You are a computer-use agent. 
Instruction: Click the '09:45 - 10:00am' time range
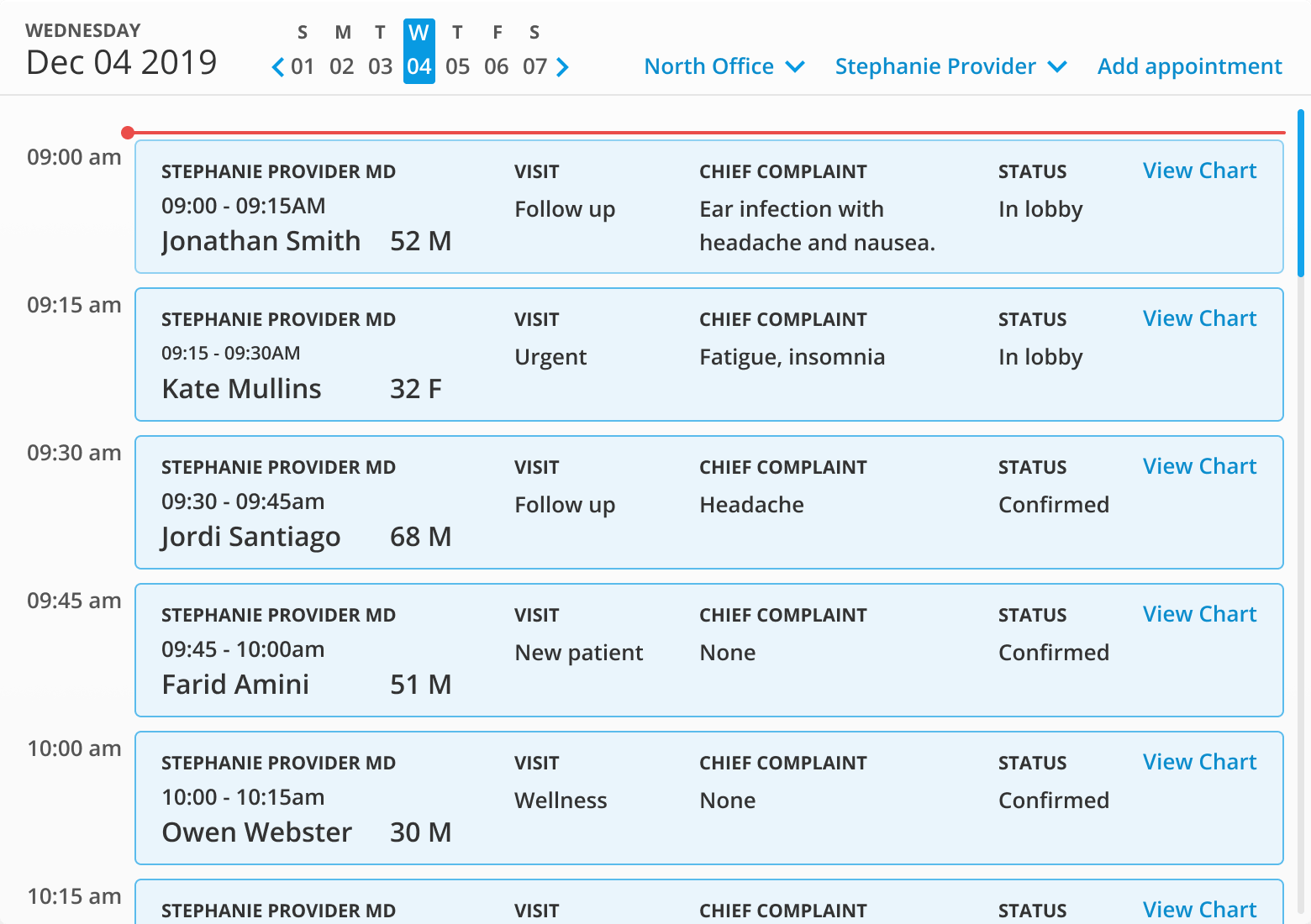pyautogui.click(x=243, y=649)
